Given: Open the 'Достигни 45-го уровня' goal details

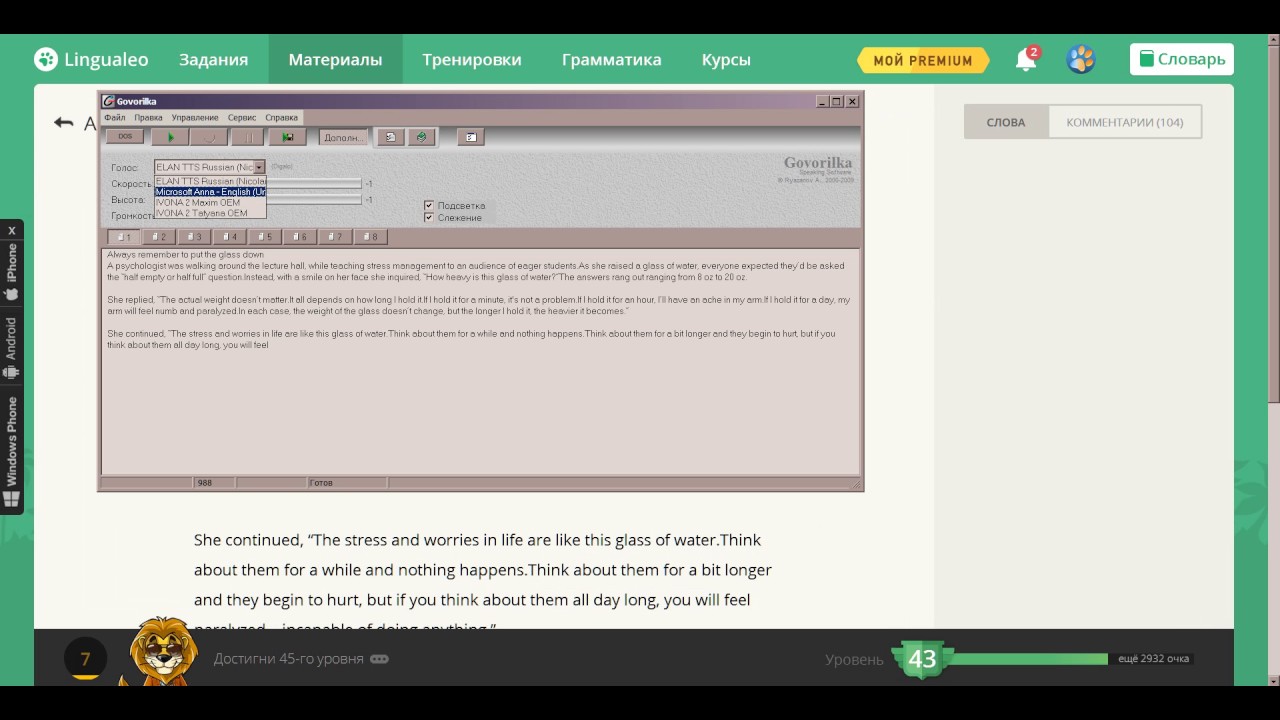Looking at the screenshot, I should point(301,659).
